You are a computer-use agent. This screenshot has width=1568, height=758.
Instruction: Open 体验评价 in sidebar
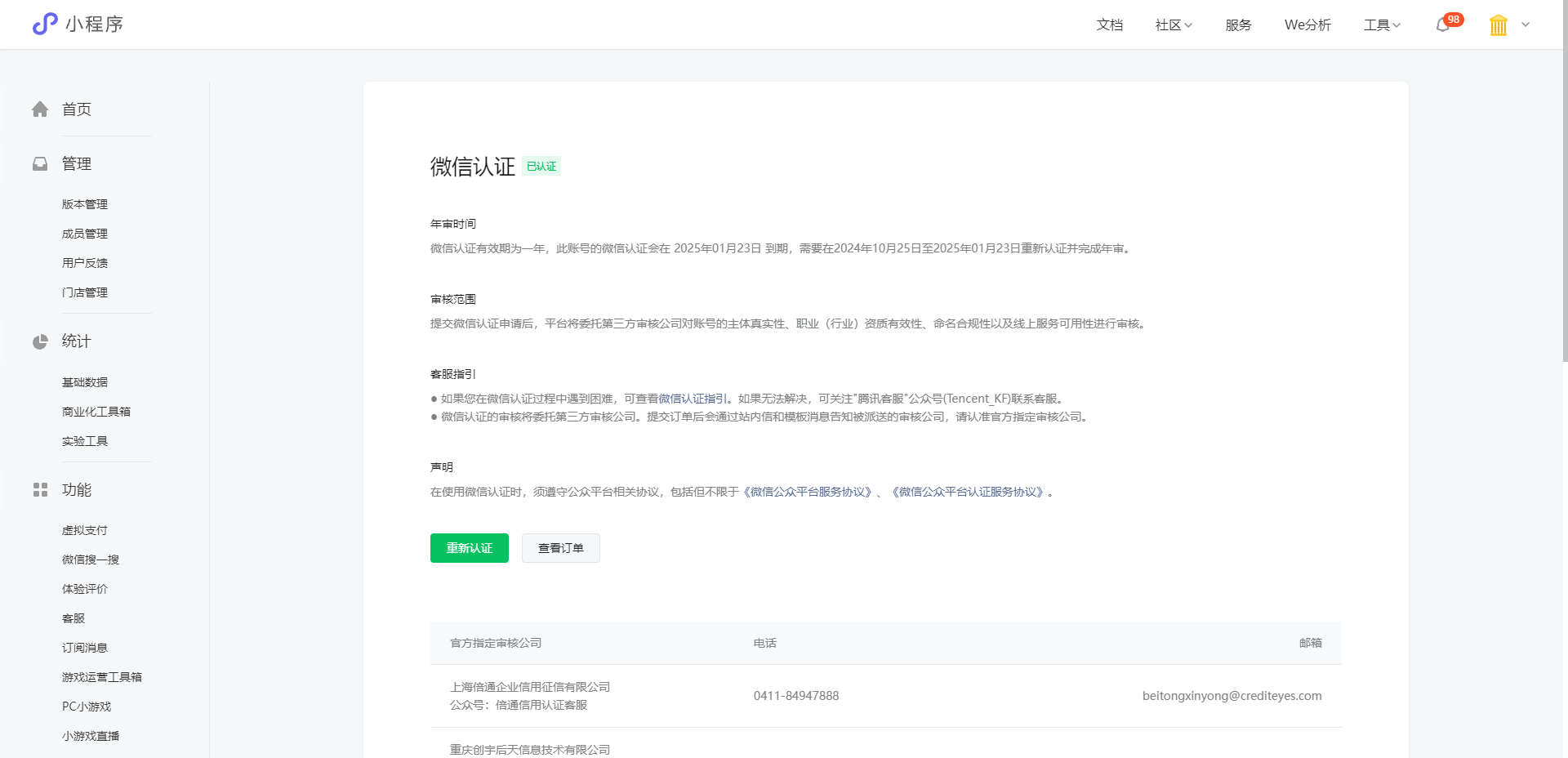point(85,589)
